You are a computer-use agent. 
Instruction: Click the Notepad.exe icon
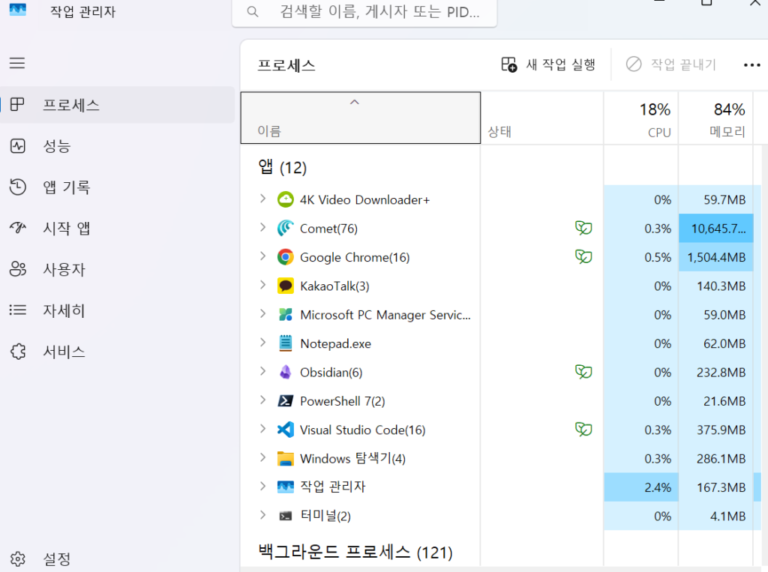click(x=286, y=343)
